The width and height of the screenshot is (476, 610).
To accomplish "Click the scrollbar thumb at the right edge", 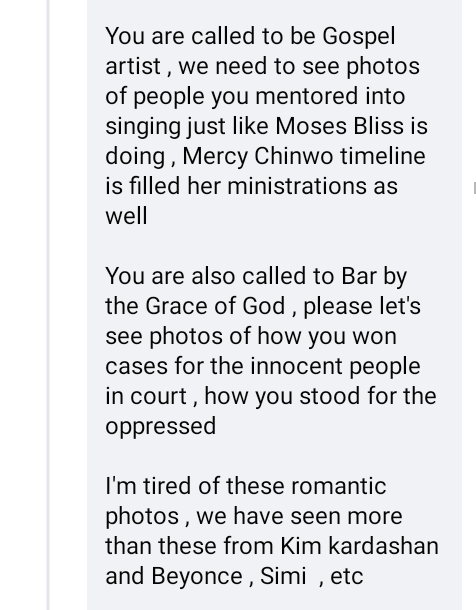I will [x=474, y=188].
